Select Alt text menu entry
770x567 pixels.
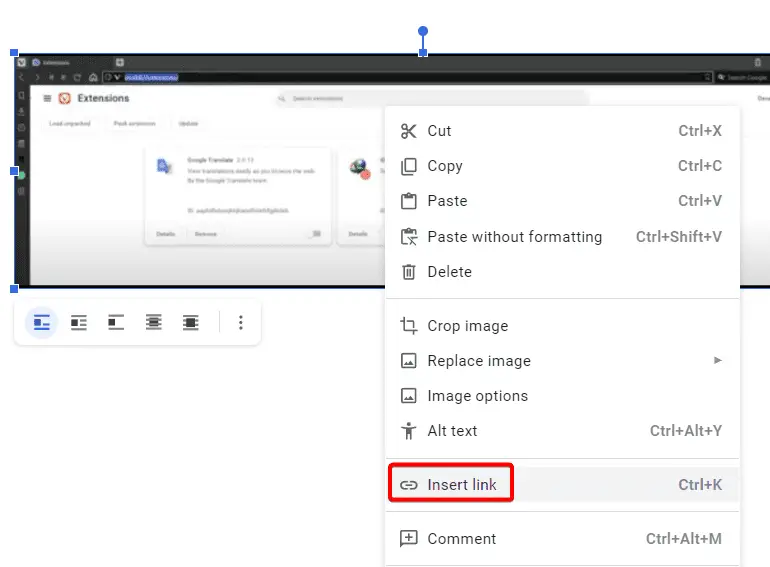tap(562, 431)
